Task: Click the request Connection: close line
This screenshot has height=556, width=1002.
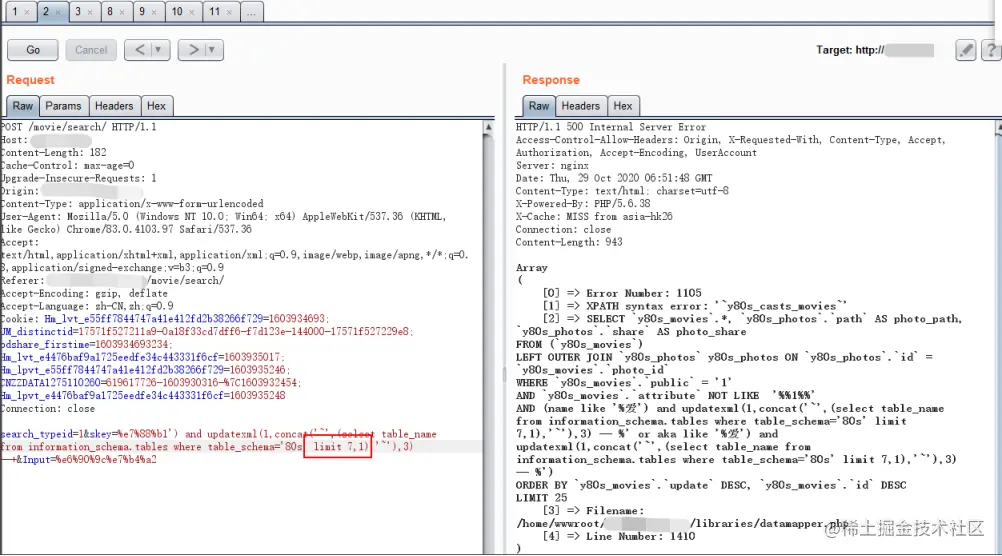Action: point(48,408)
